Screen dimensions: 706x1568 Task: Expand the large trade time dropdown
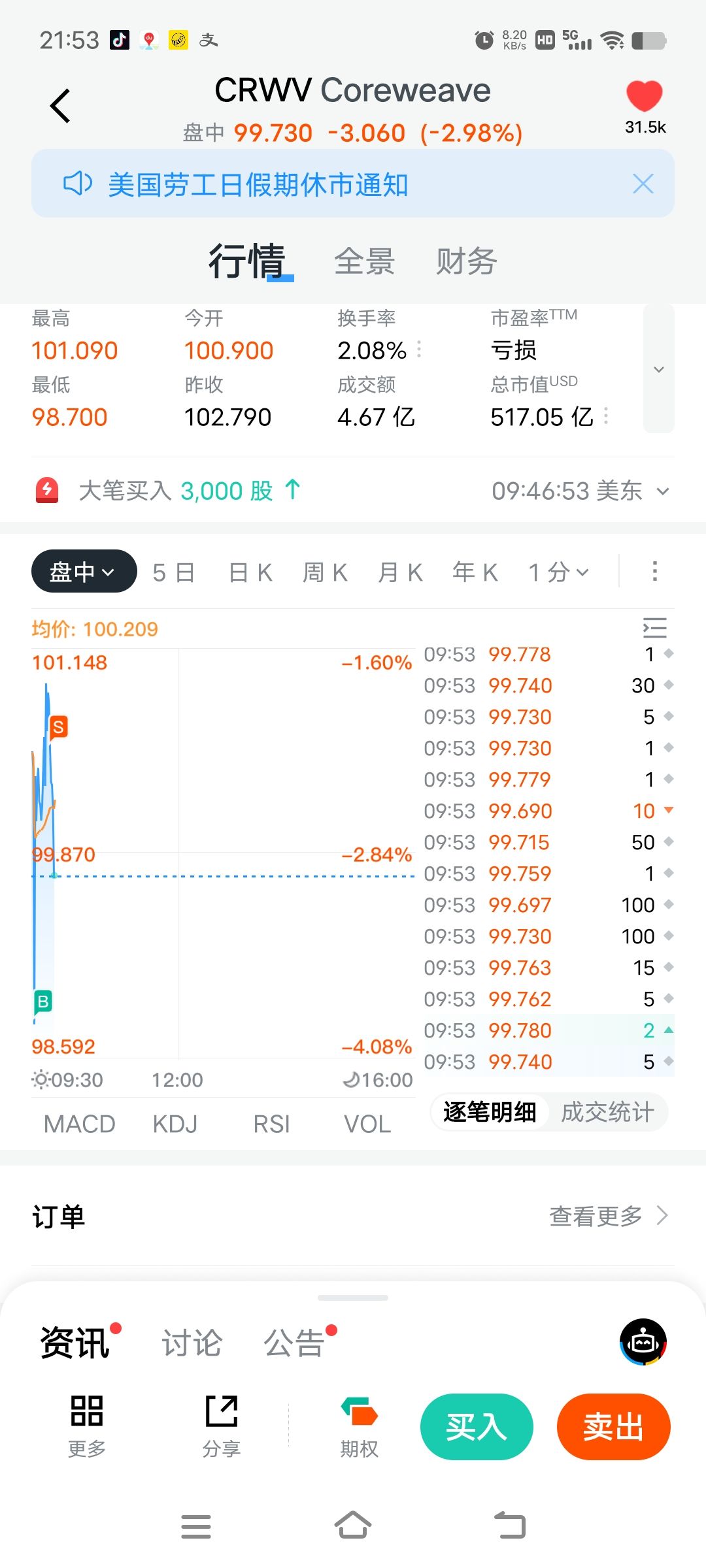click(x=663, y=491)
